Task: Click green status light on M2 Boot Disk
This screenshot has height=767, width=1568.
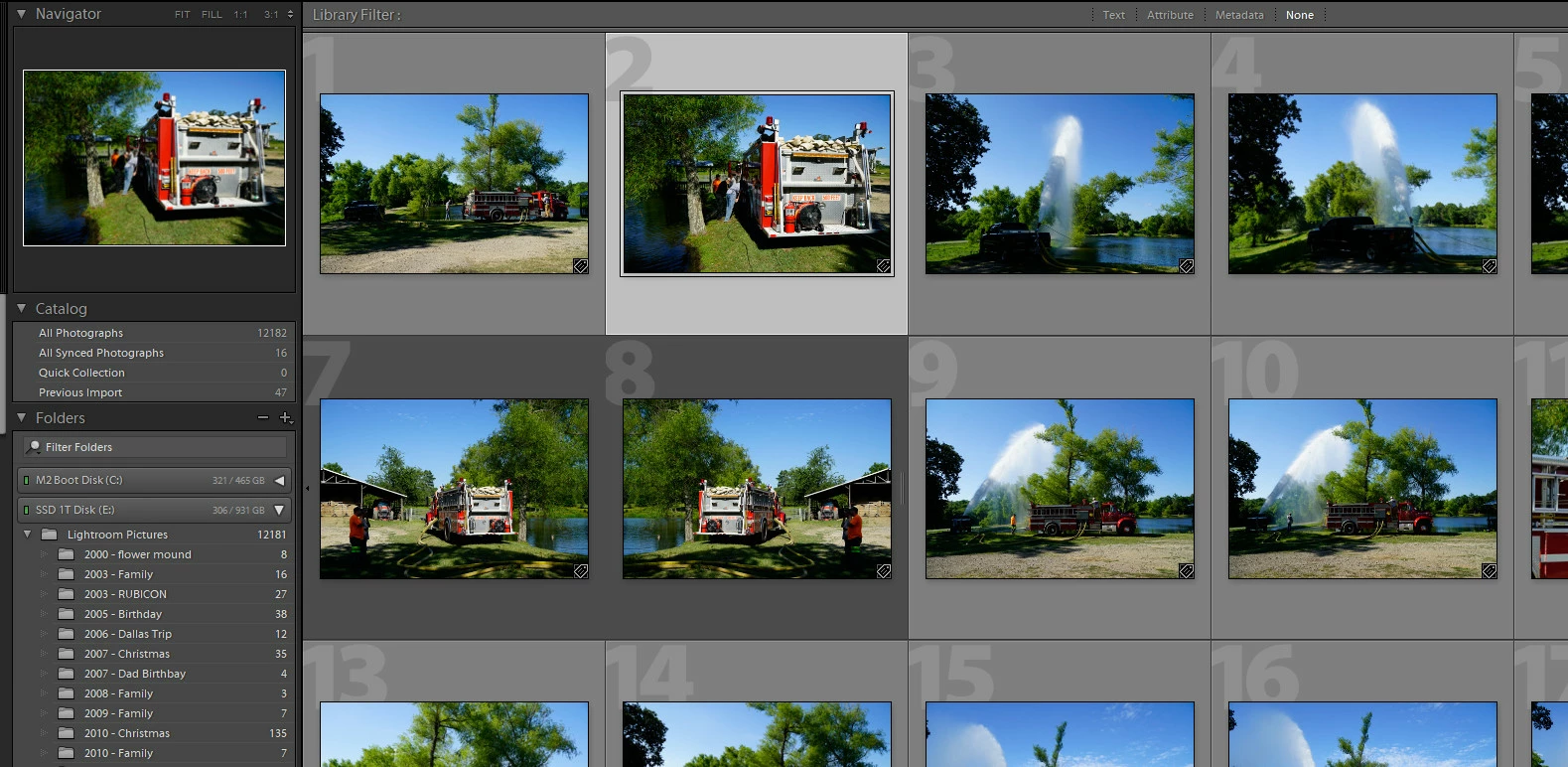Action: click(x=27, y=481)
